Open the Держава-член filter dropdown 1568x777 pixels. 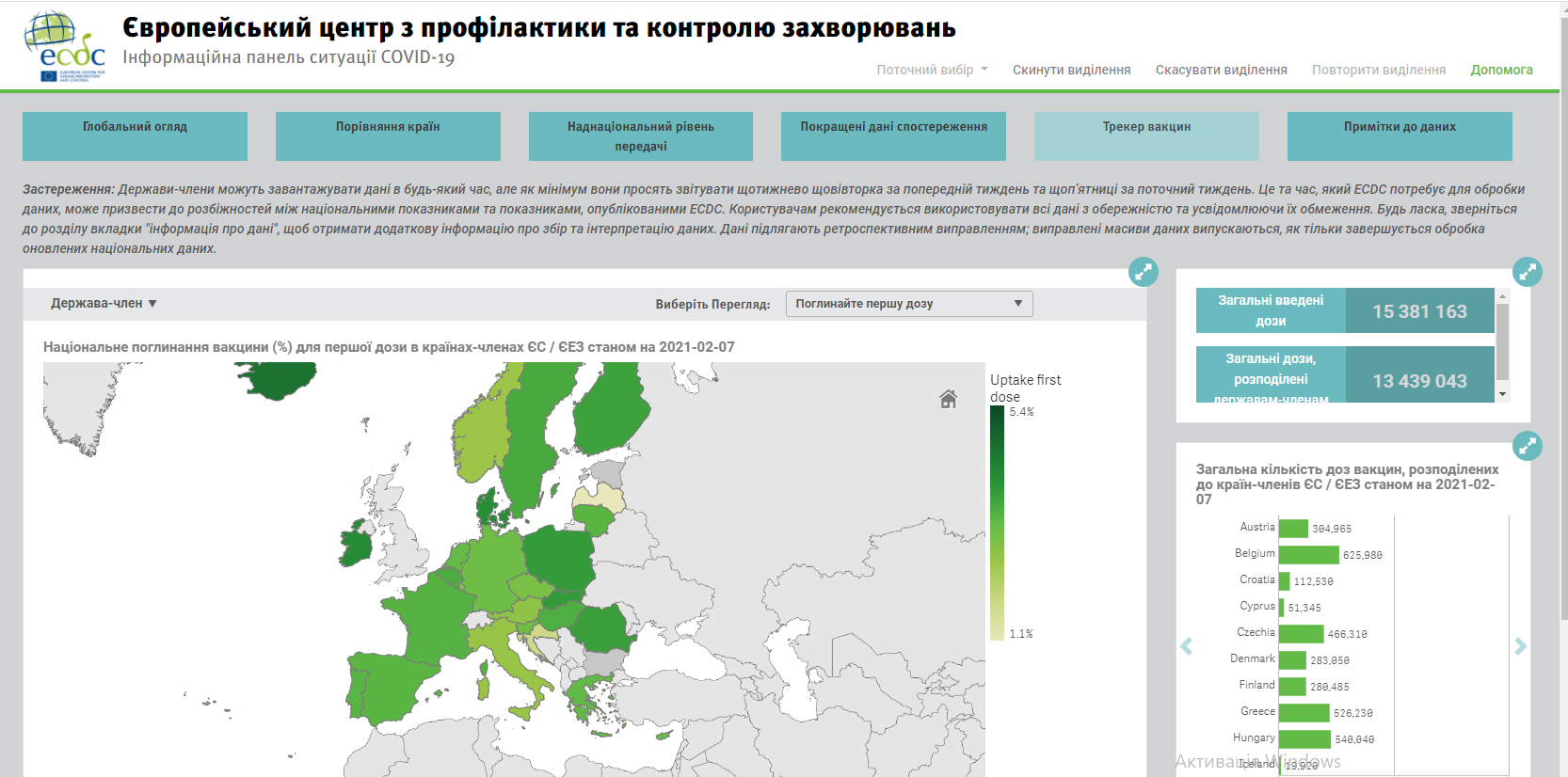tap(104, 303)
